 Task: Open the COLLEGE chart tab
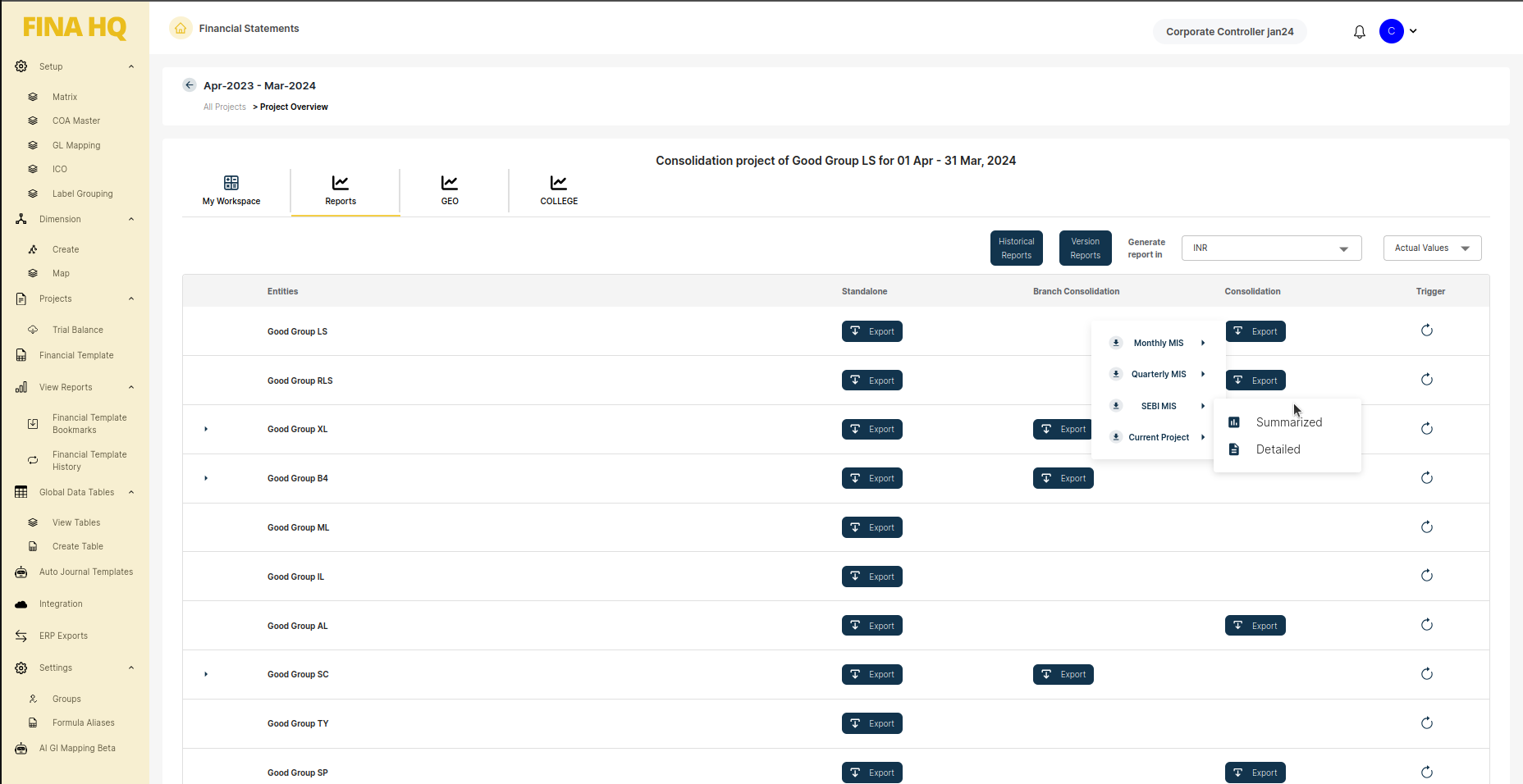559,190
